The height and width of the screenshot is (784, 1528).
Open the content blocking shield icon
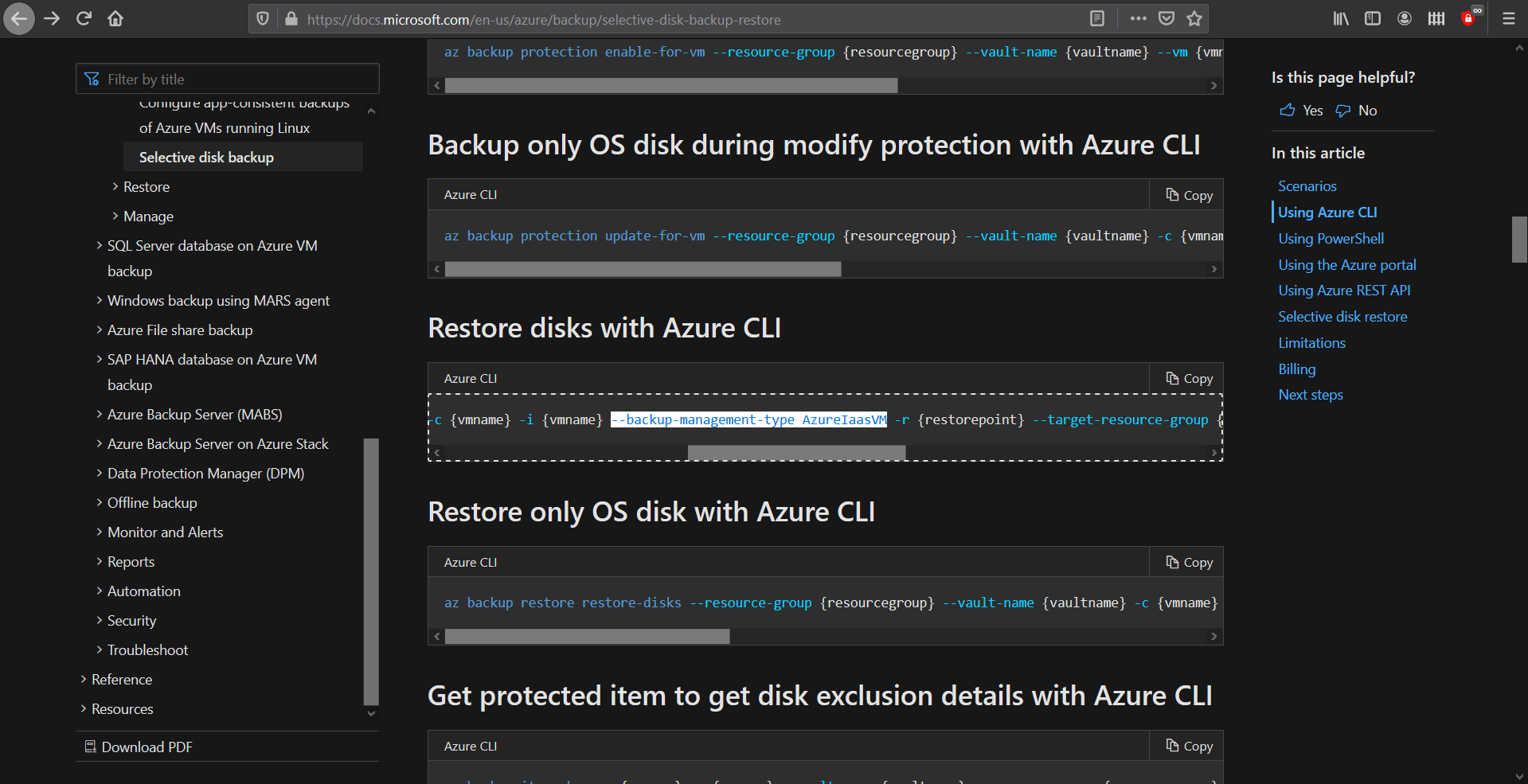click(263, 18)
